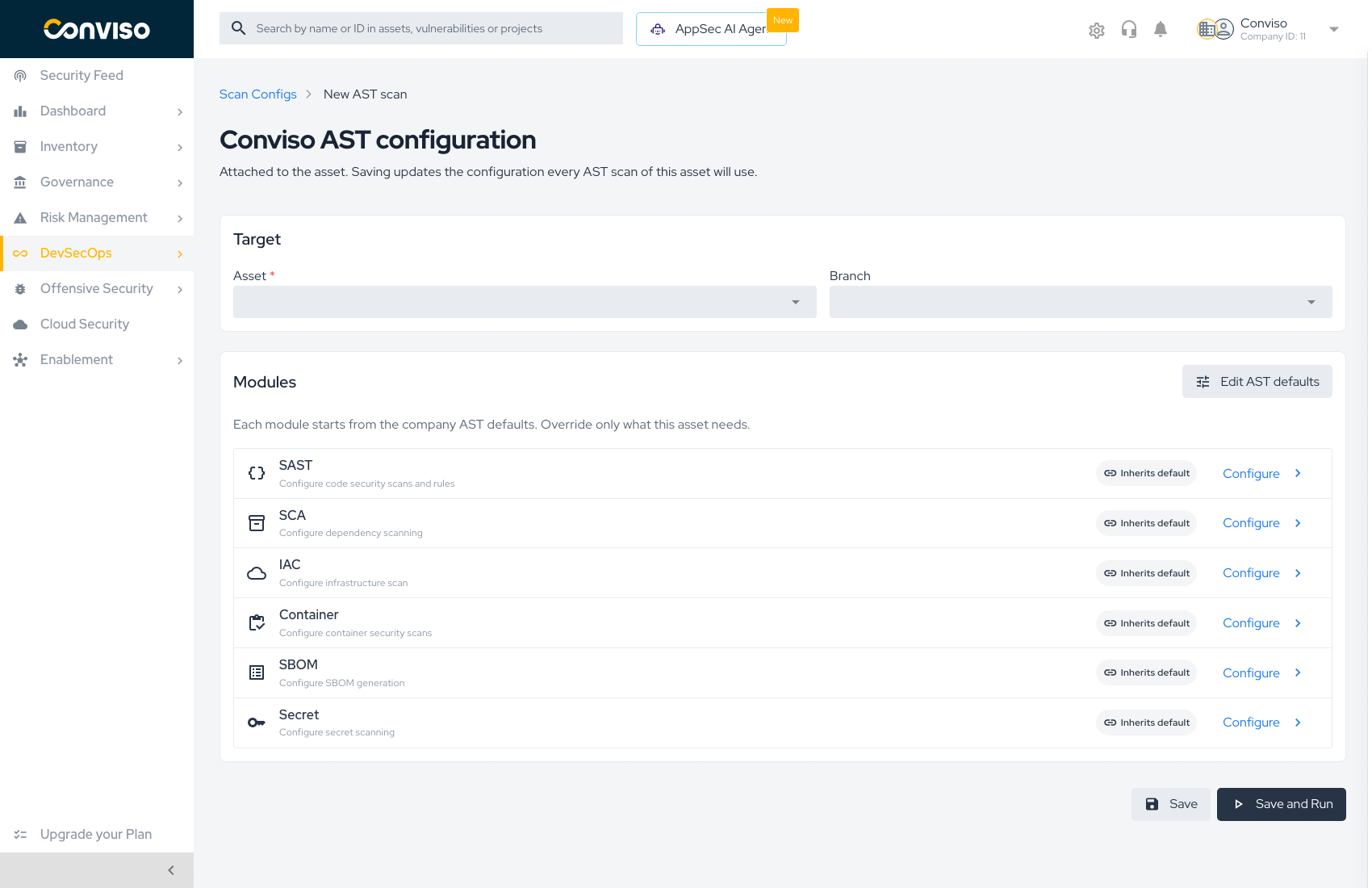Click the IAC cloud outline icon
Image resolution: width=1372 pixels, height=888 pixels.
257,573
